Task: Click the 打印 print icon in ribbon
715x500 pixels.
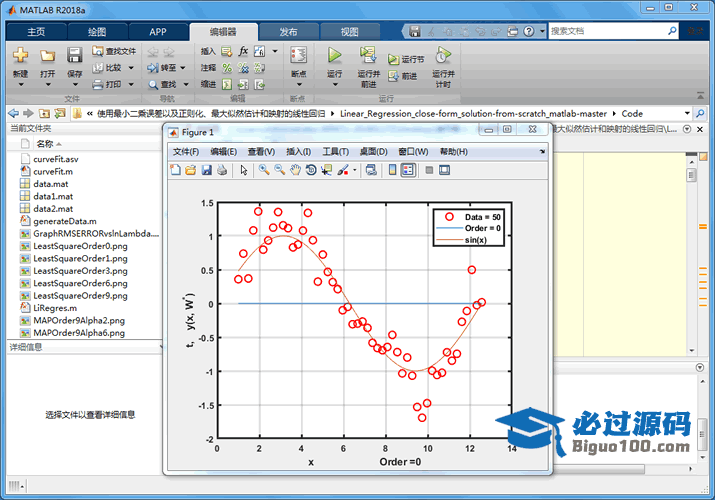Action: pyautogui.click(x=98, y=84)
